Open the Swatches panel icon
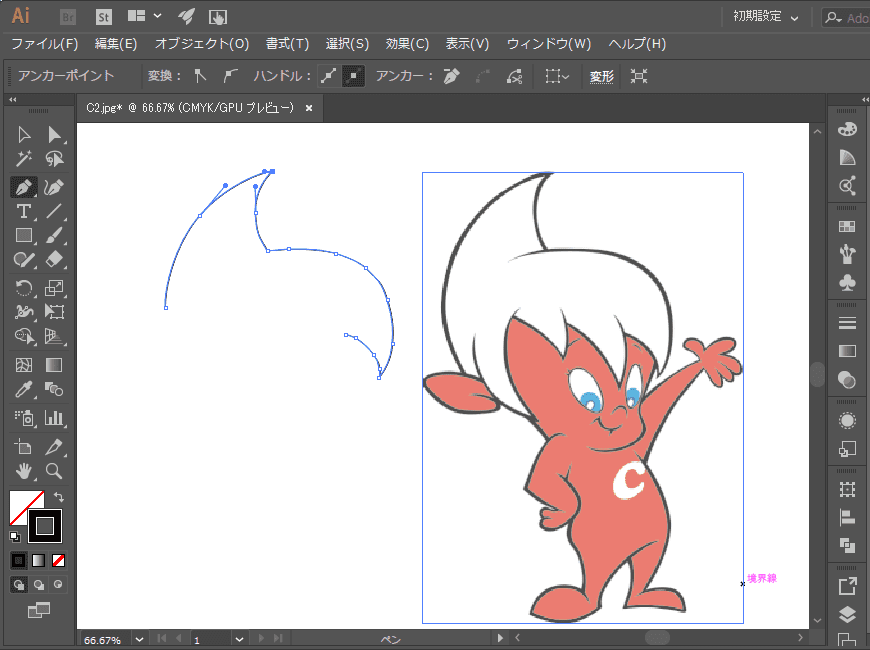The image size is (870, 650). click(x=847, y=227)
